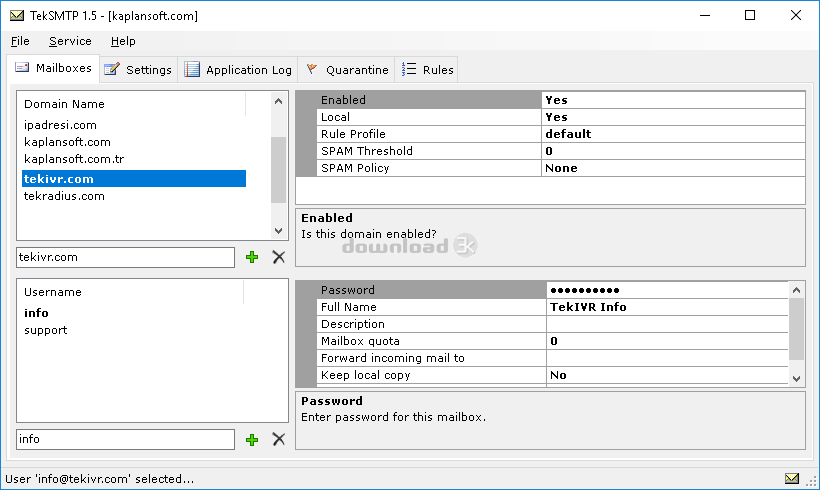Select the Rule Profile property label

(429, 134)
